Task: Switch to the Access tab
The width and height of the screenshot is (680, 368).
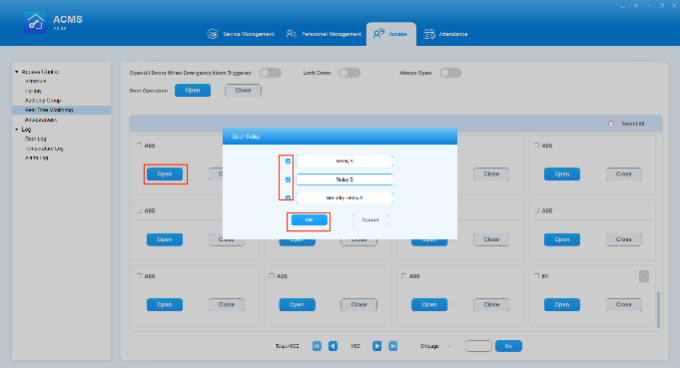Action: click(x=391, y=34)
